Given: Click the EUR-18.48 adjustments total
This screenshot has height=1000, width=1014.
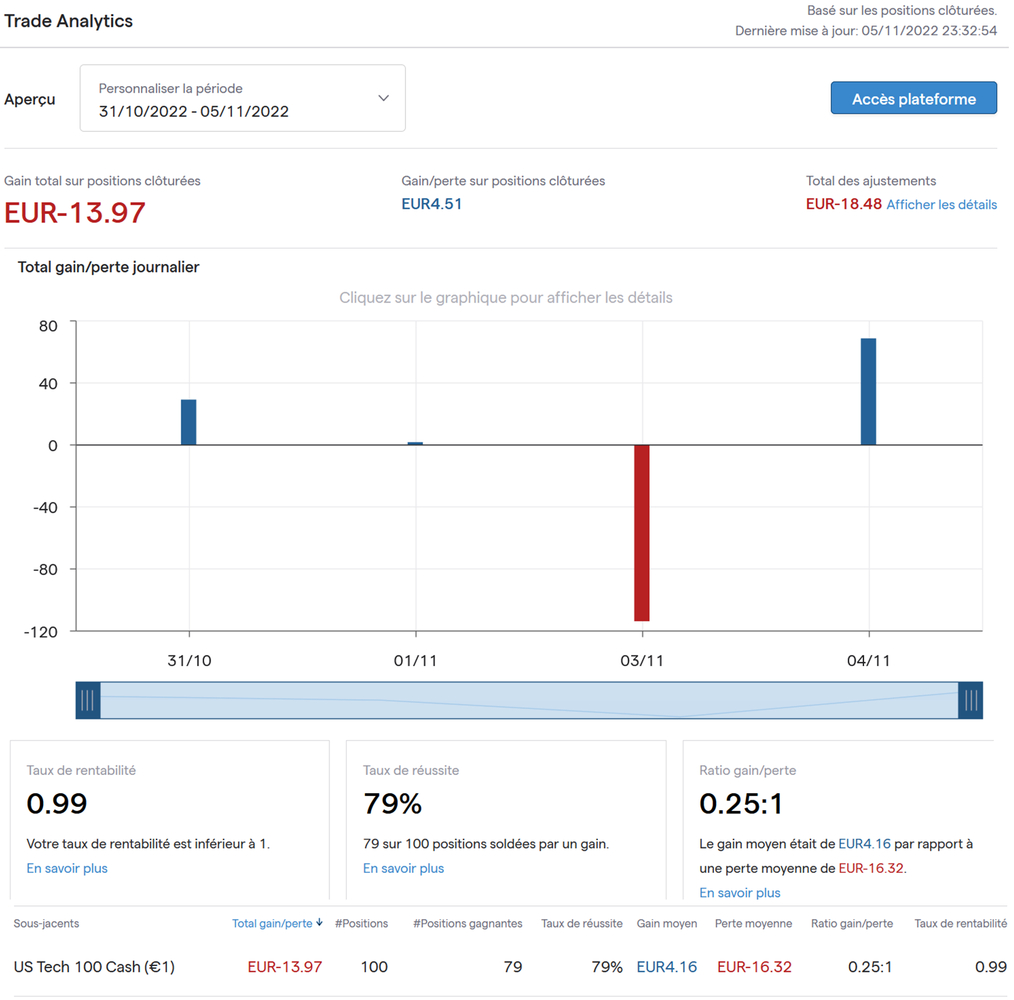Looking at the screenshot, I should [x=843, y=204].
